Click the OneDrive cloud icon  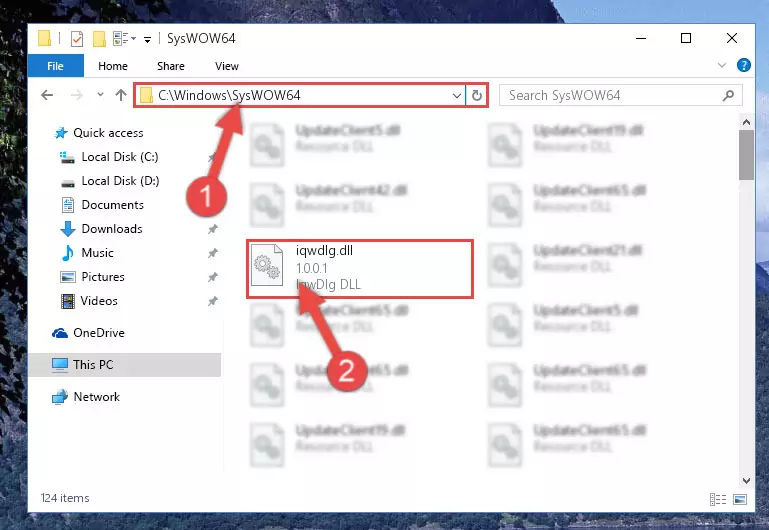click(60, 333)
